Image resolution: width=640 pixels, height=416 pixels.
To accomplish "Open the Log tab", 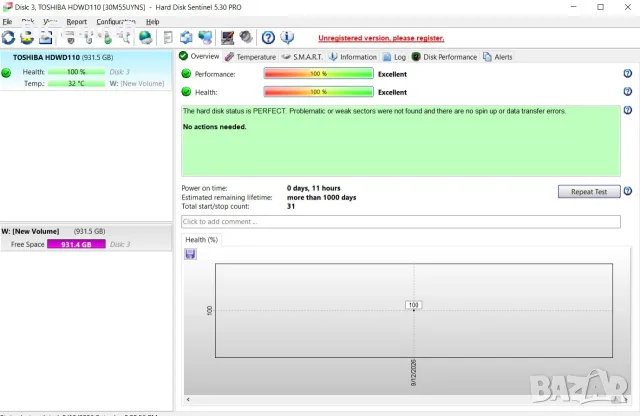I will (x=394, y=57).
